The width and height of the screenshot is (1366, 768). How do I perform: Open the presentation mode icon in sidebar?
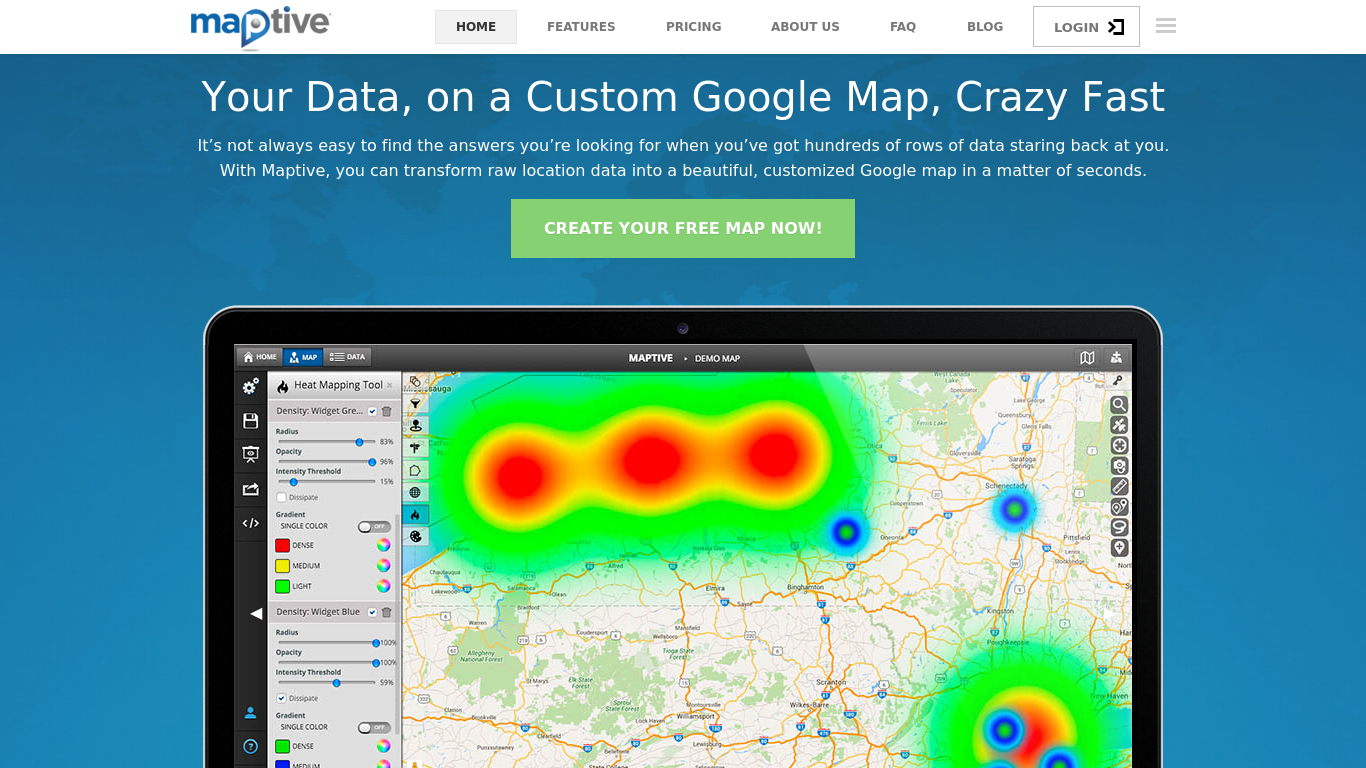point(251,454)
